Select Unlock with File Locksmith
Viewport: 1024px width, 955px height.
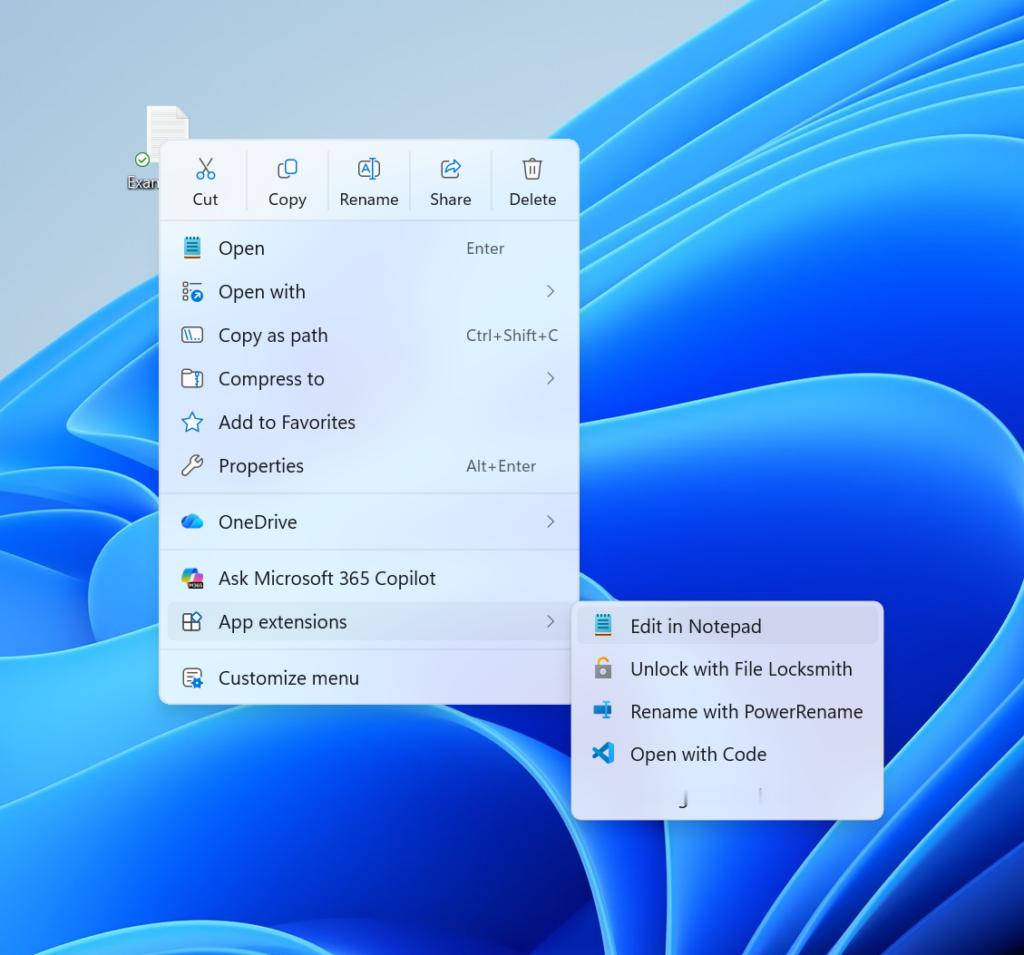[x=727, y=668]
